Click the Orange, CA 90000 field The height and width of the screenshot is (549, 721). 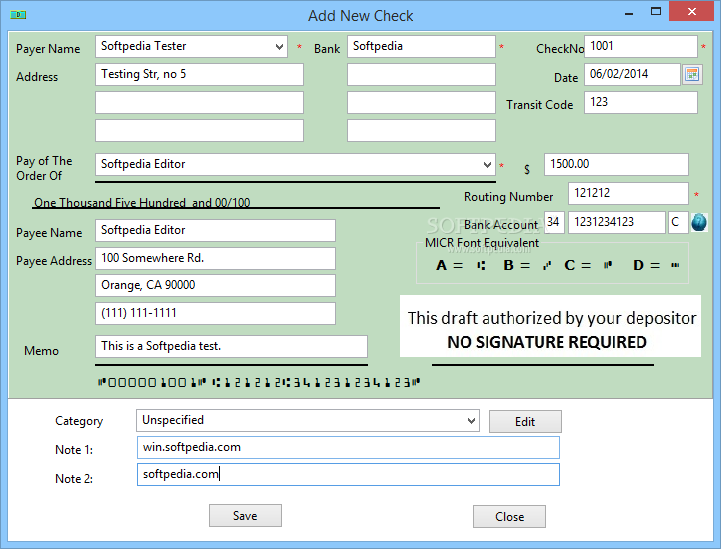pos(215,286)
